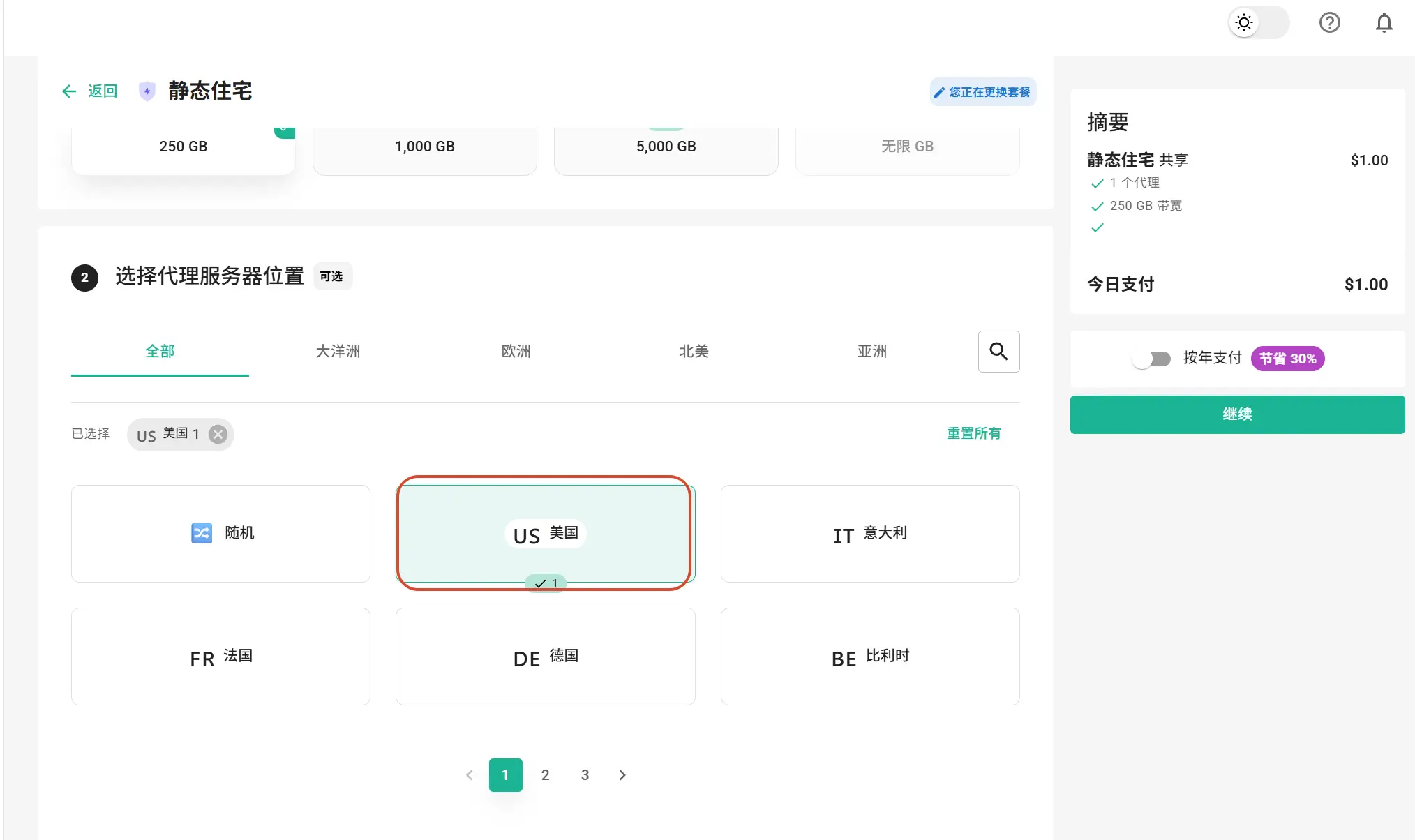
Task: Remove the US selected chip
Action: point(218,435)
